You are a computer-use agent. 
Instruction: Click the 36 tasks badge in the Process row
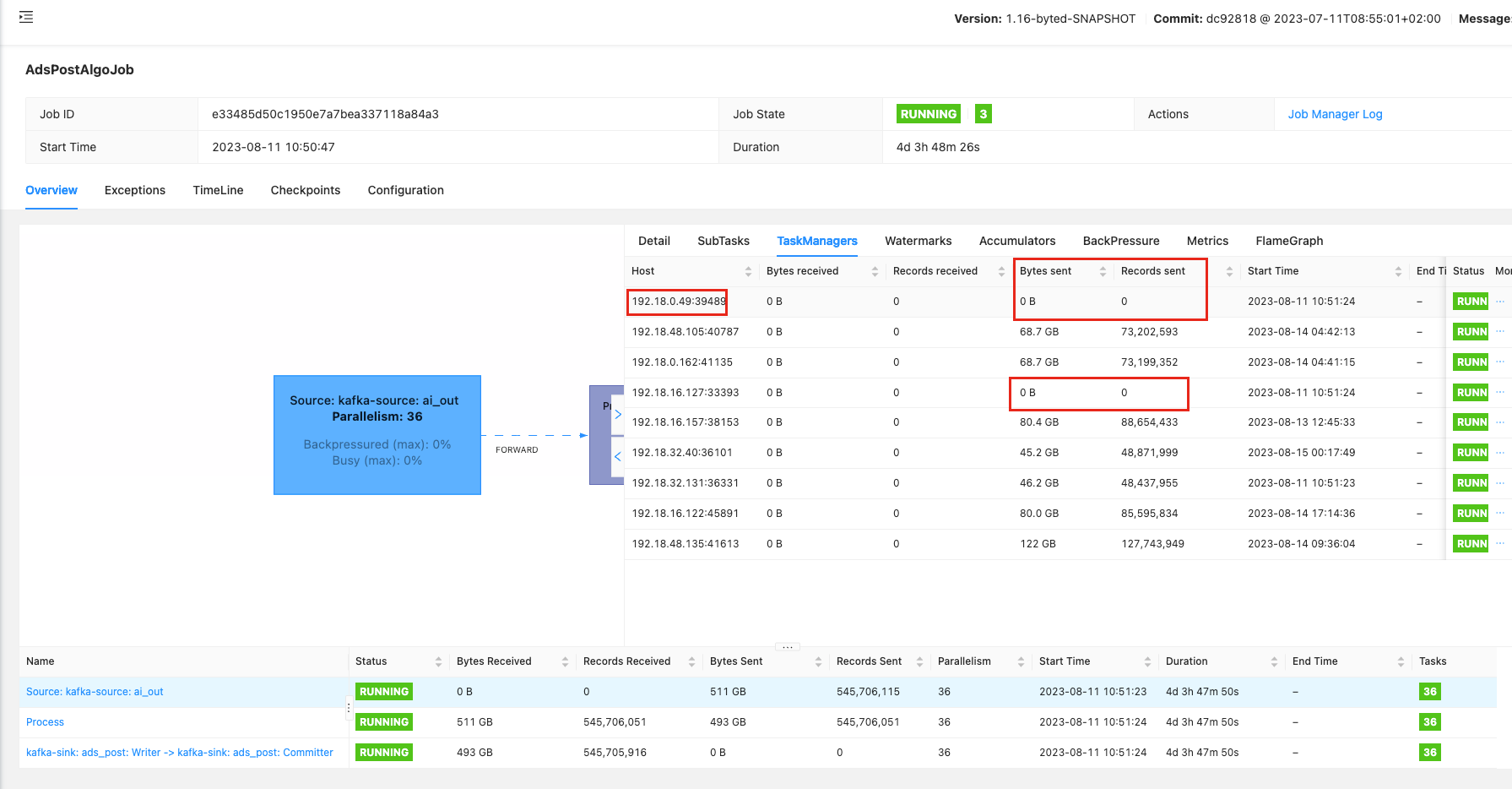click(x=1430, y=722)
